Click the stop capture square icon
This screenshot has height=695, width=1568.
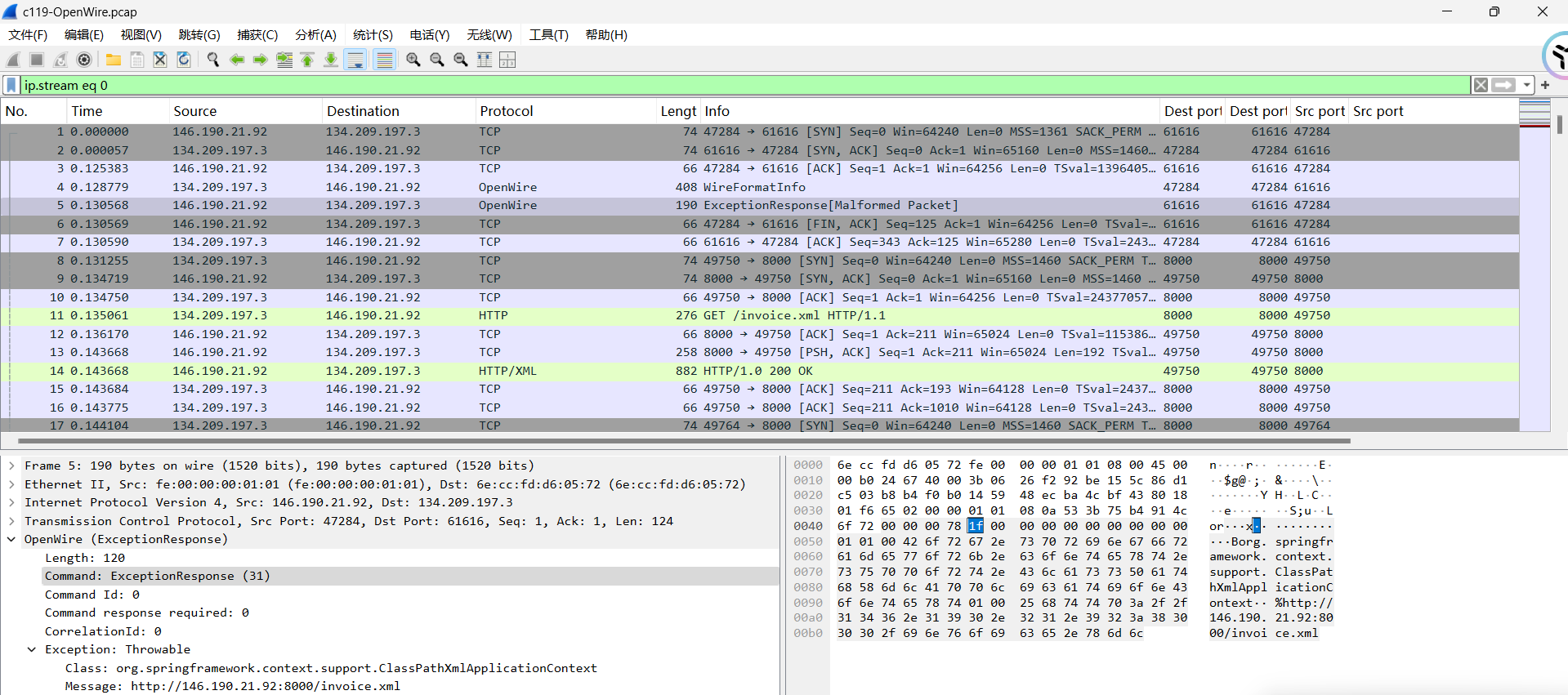[37, 60]
